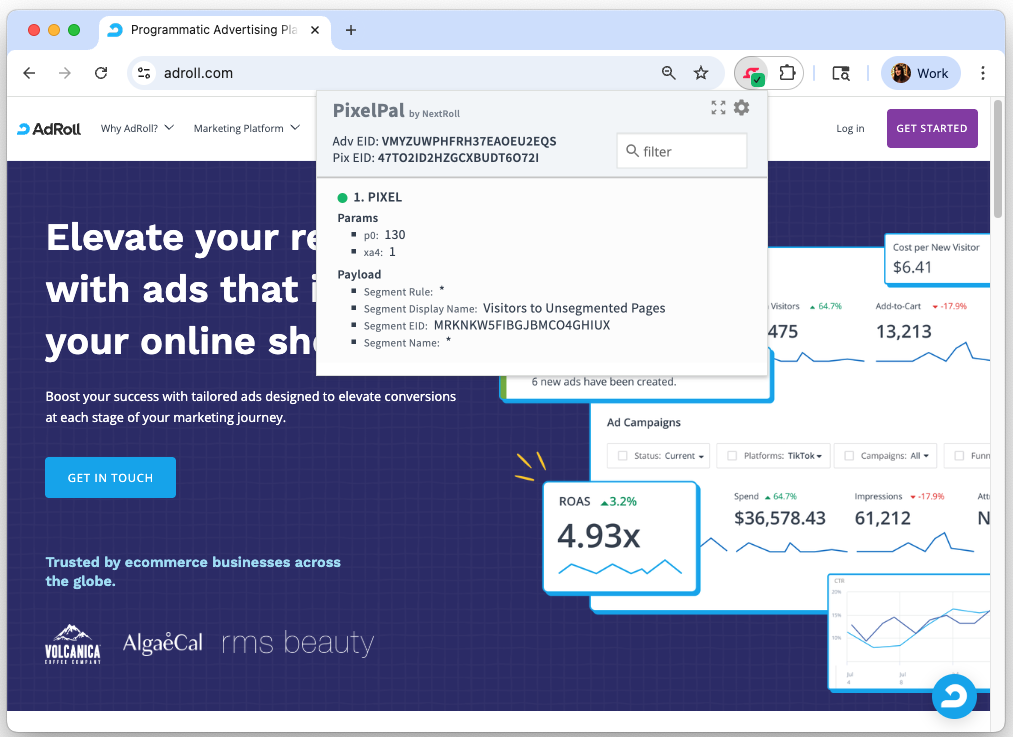Toggle the Status: Current checkbox
Image resolution: width=1013 pixels, height=737 pixels.
pos(623,456)
